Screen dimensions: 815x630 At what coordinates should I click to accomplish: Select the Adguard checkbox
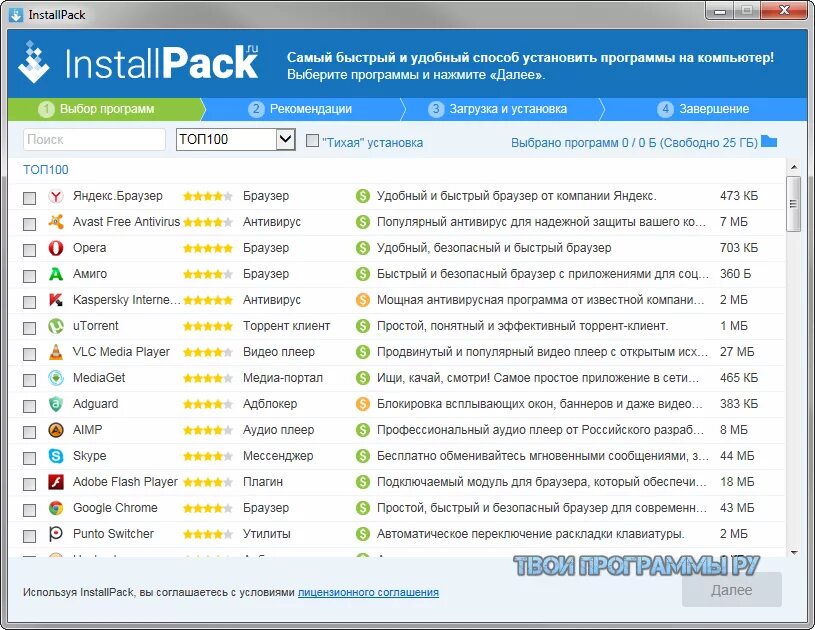click(x=30, y=406)
